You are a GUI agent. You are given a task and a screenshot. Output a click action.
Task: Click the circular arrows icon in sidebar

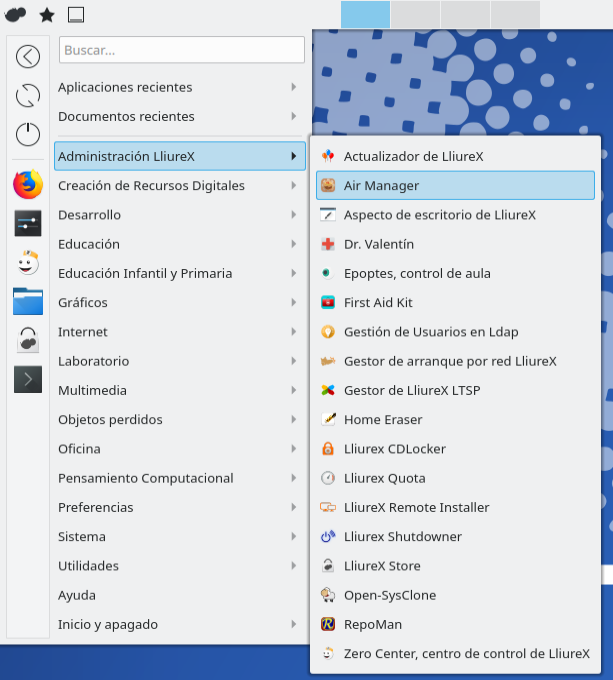[28, 95]
